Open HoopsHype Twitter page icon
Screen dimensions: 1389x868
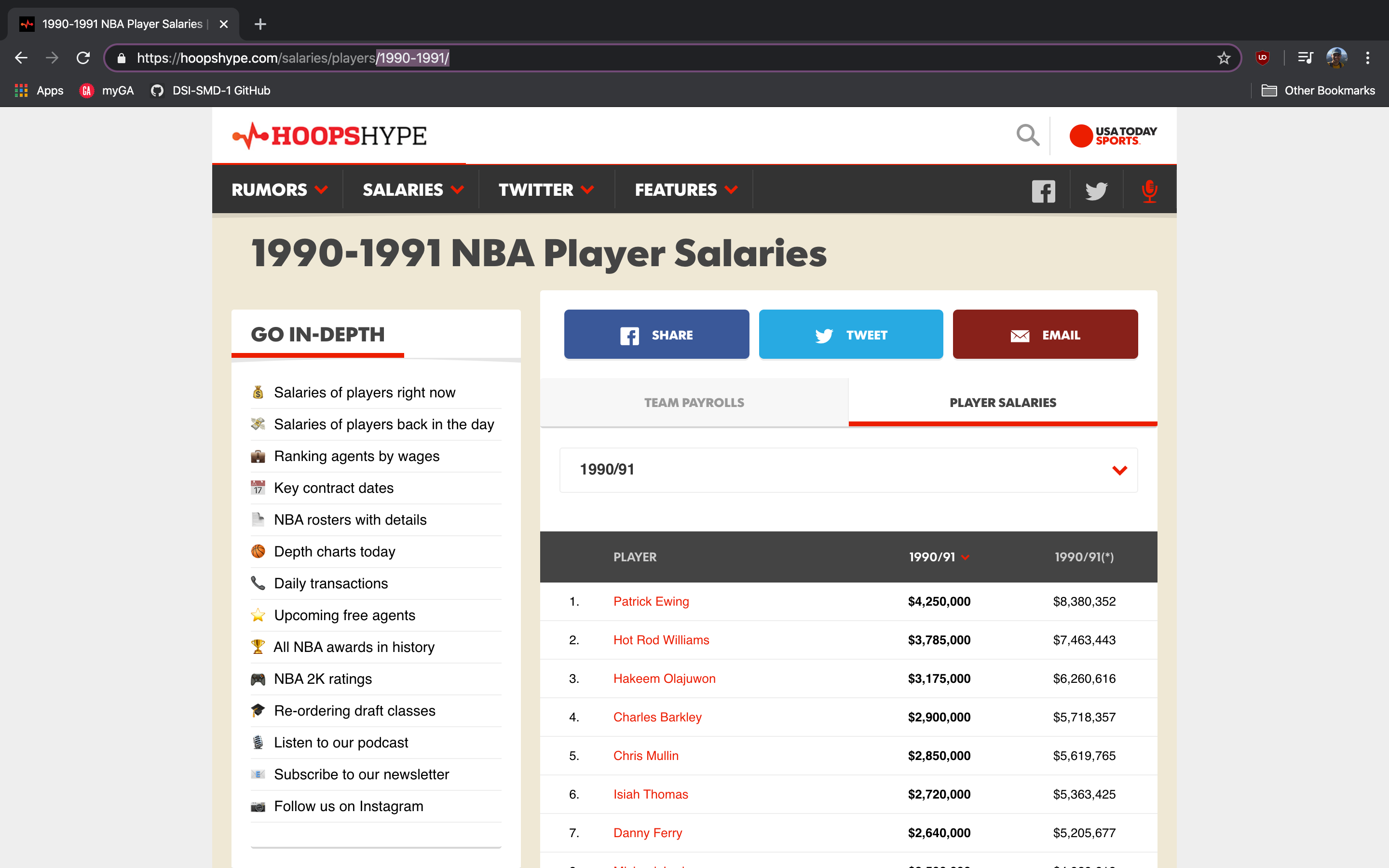1096,191
